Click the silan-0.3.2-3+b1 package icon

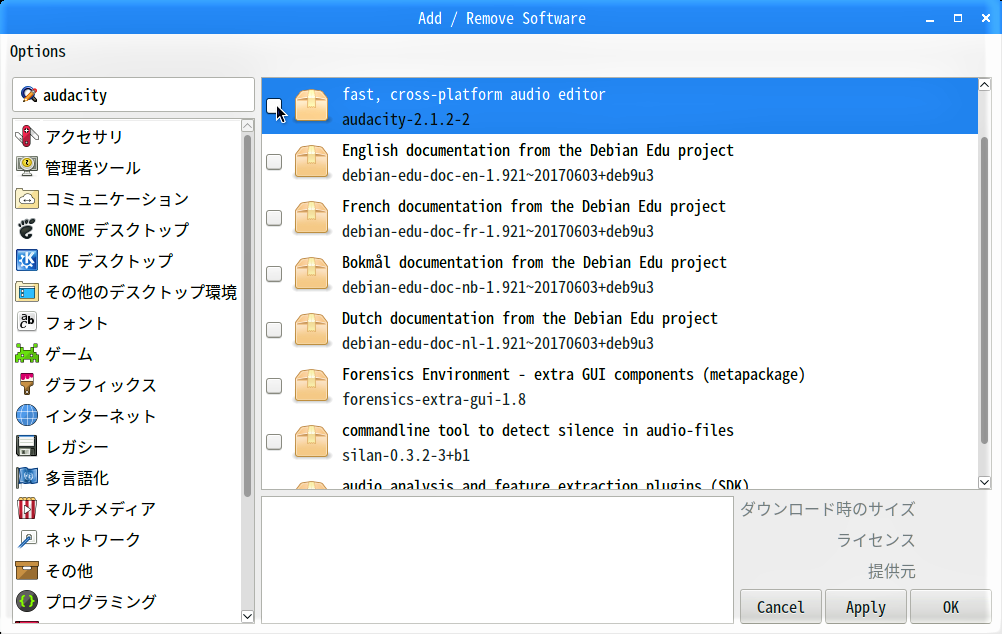[311, 442]
